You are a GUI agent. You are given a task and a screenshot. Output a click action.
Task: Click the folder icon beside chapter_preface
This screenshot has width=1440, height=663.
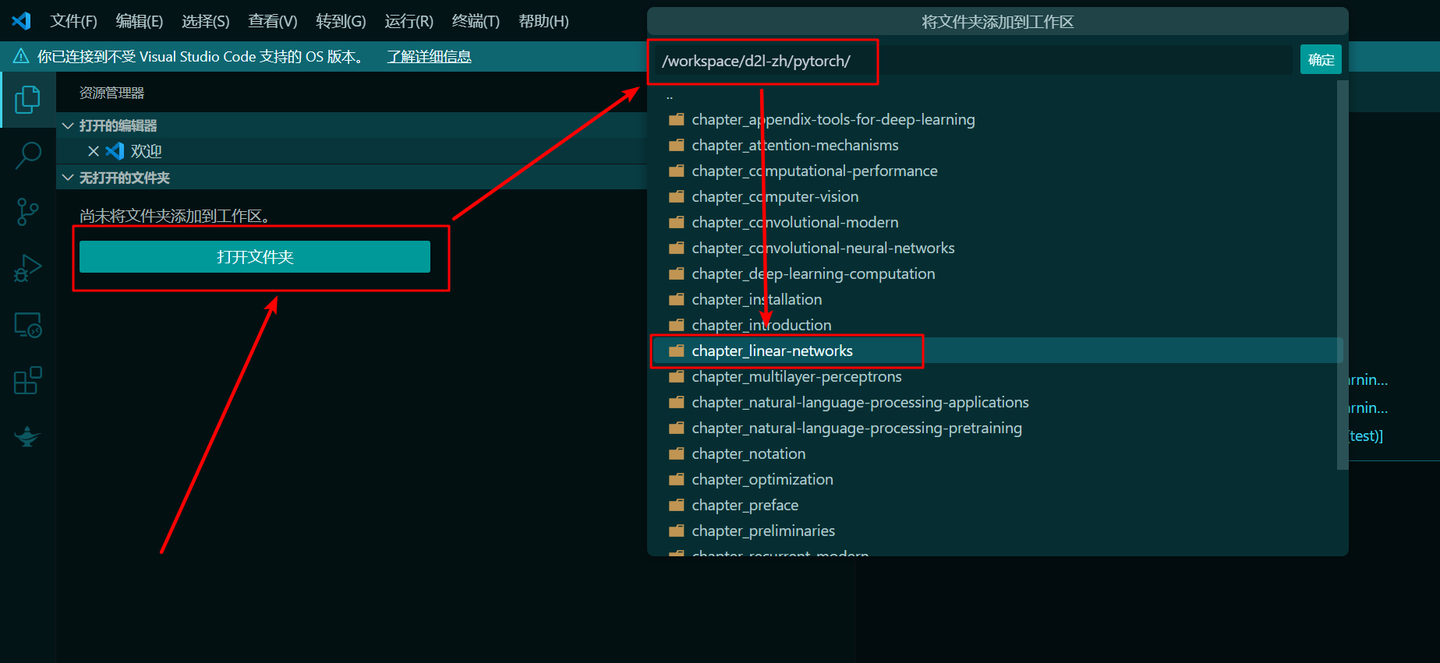(x=676, y=505)
